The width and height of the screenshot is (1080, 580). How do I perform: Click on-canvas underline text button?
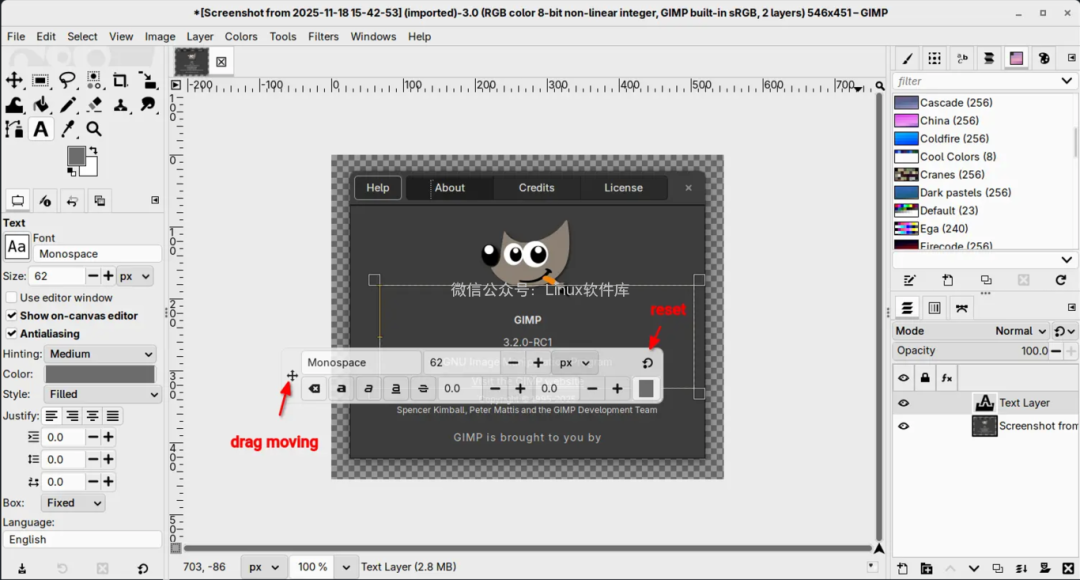click(x=396, y=389)
